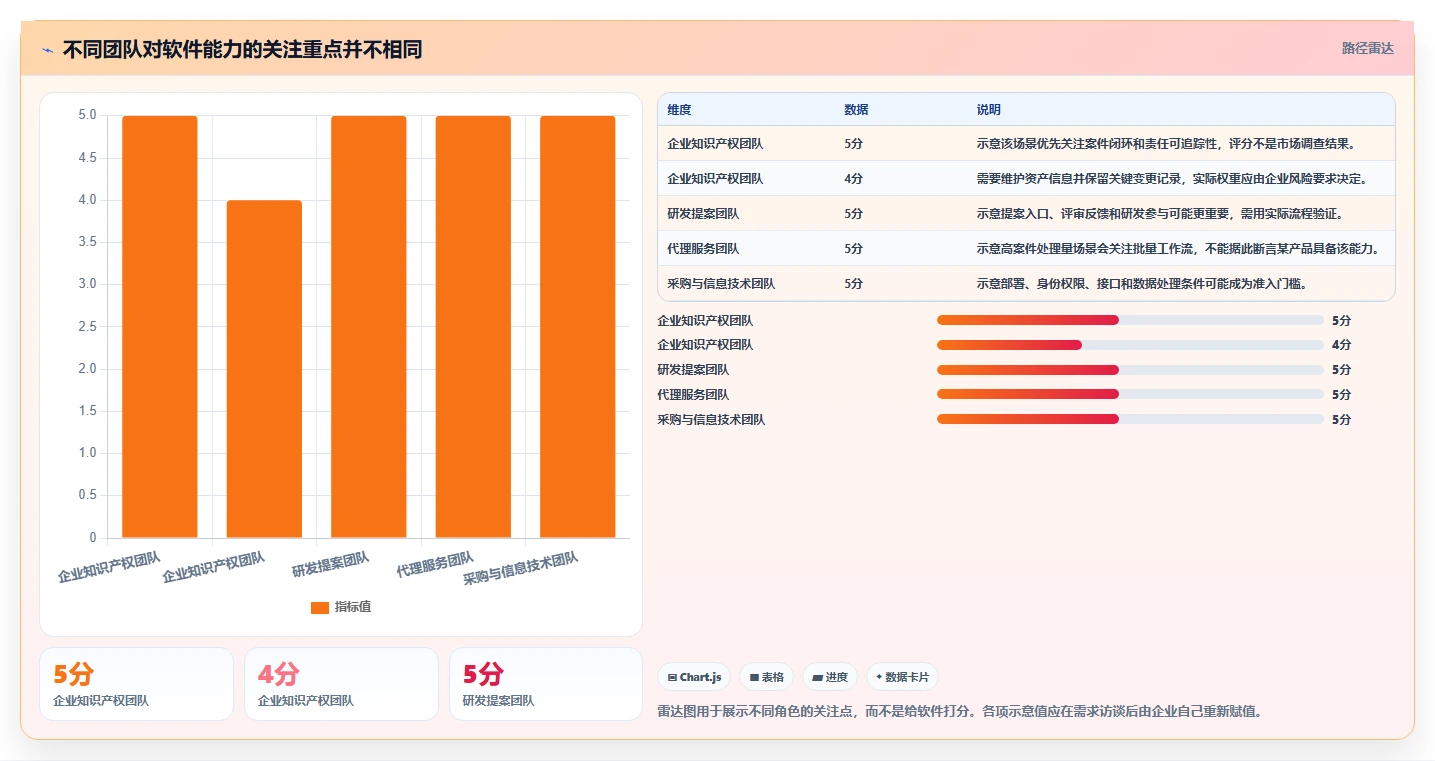Screen dimensions: 1435x761
Task: Click the lightning icon beside the page heading
Action: pos(48,49)
